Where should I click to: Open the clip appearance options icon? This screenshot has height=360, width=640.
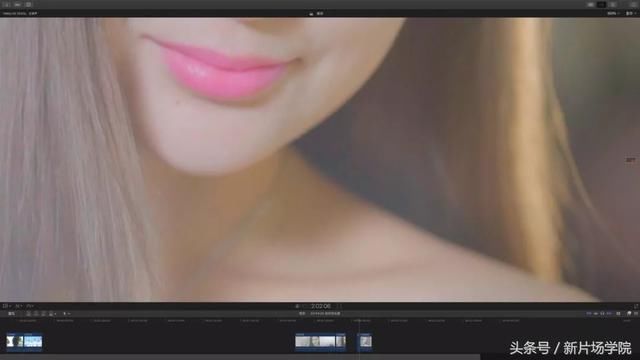(x=619, y=313)
